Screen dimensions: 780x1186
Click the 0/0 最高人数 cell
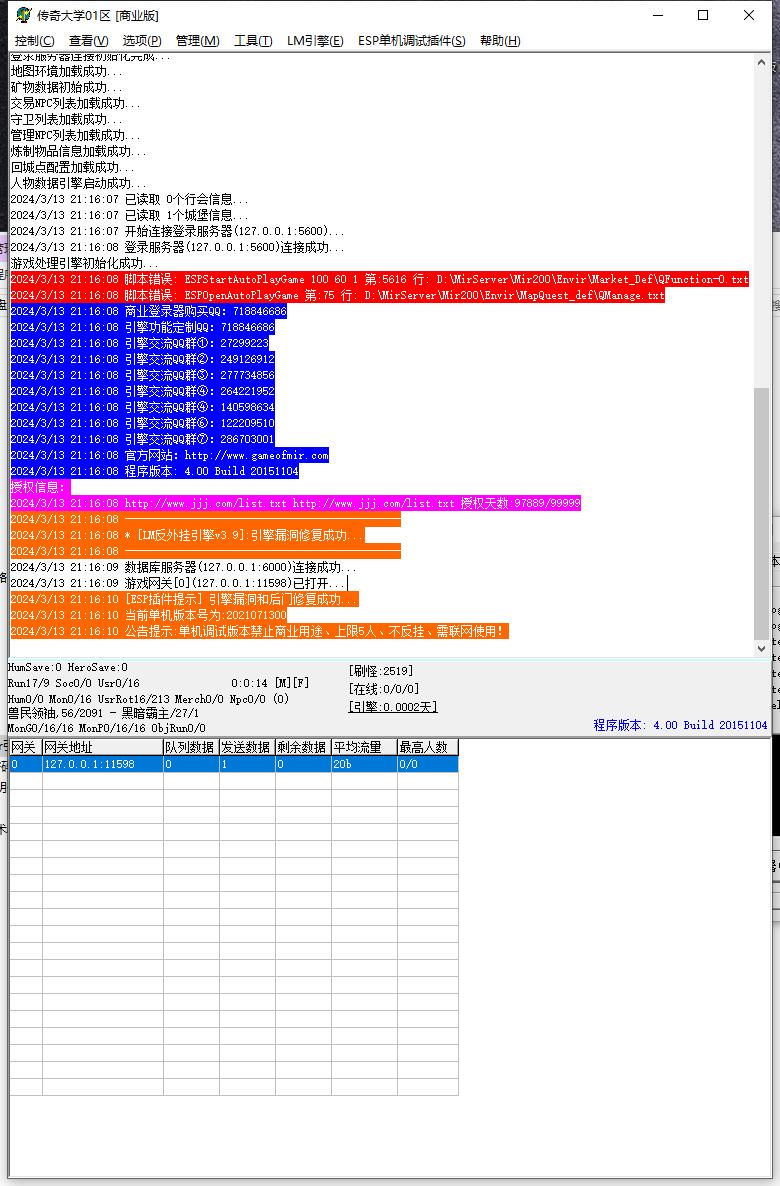(427, 764)
